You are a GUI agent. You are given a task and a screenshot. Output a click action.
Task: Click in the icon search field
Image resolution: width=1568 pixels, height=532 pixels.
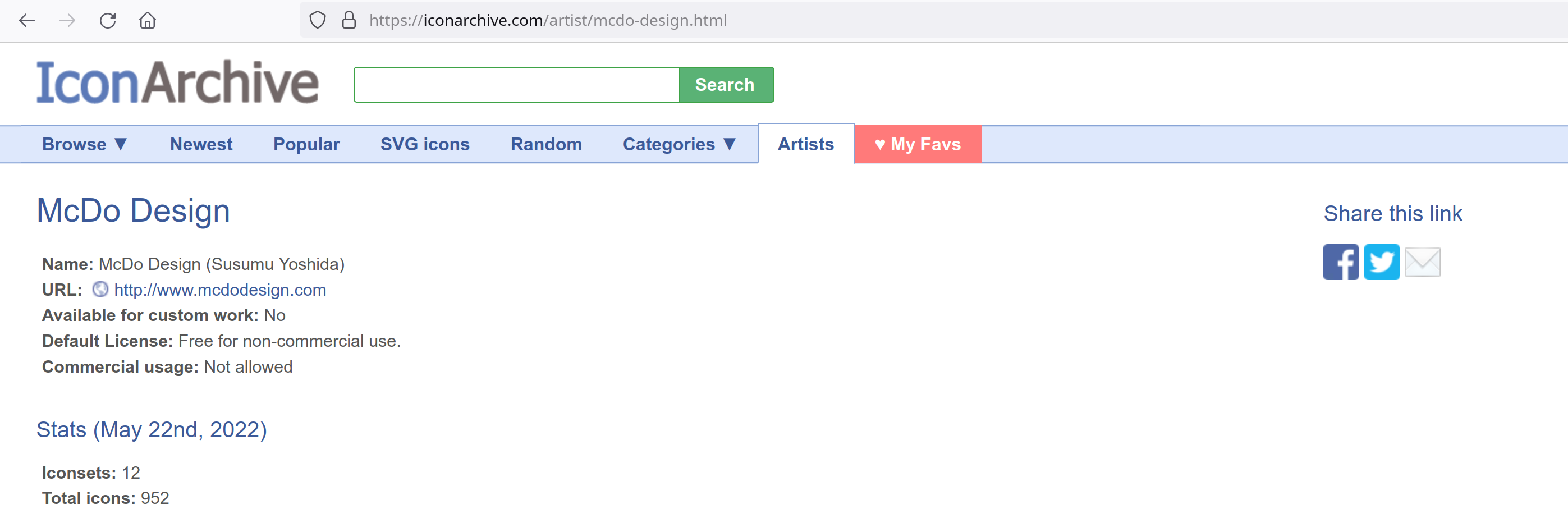coord(516,85)
